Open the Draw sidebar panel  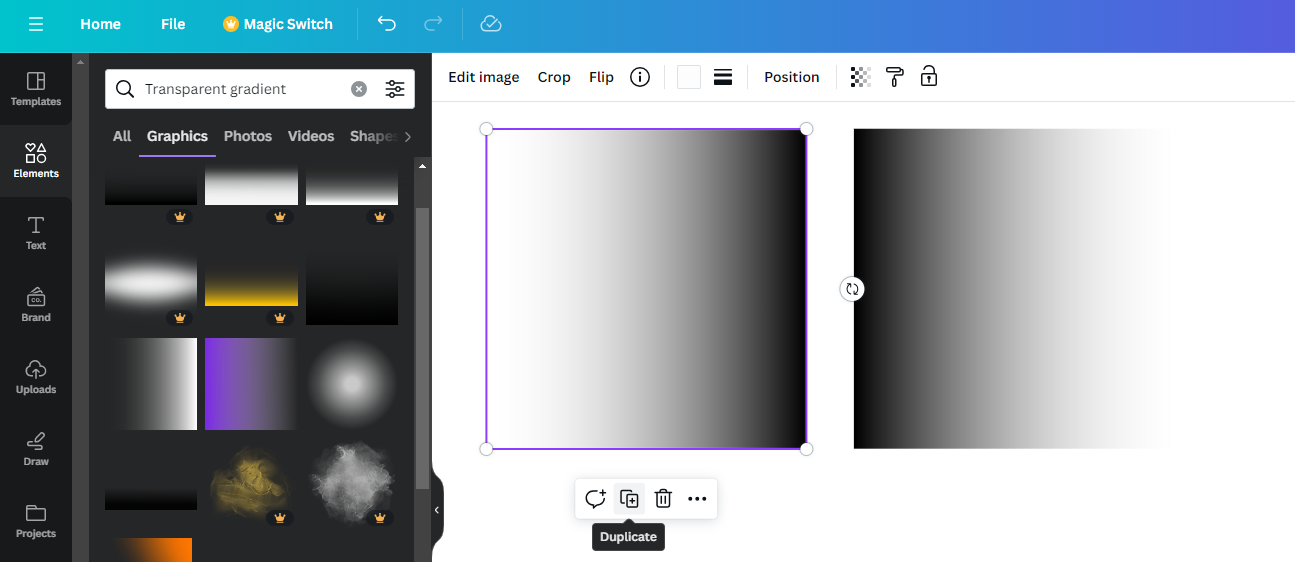pyautogui.click(x=36, y=449)
